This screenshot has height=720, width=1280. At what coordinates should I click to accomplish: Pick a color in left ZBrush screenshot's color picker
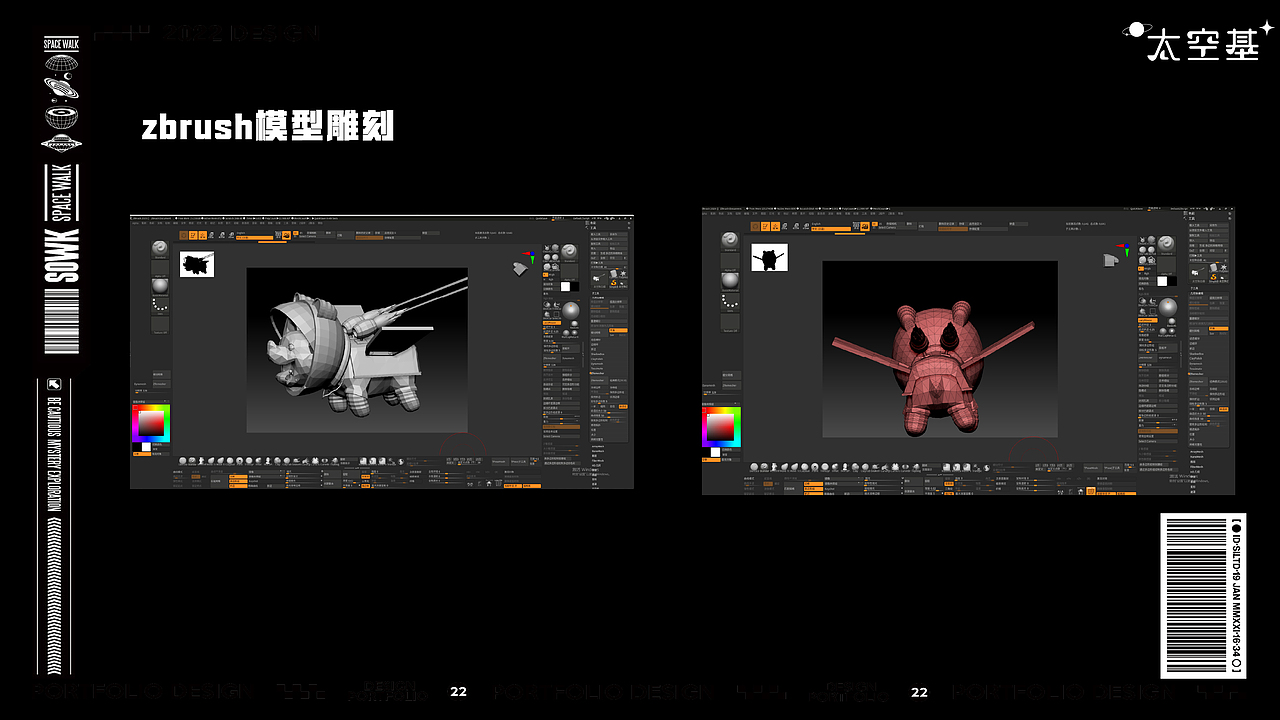[x=151, y=423]
